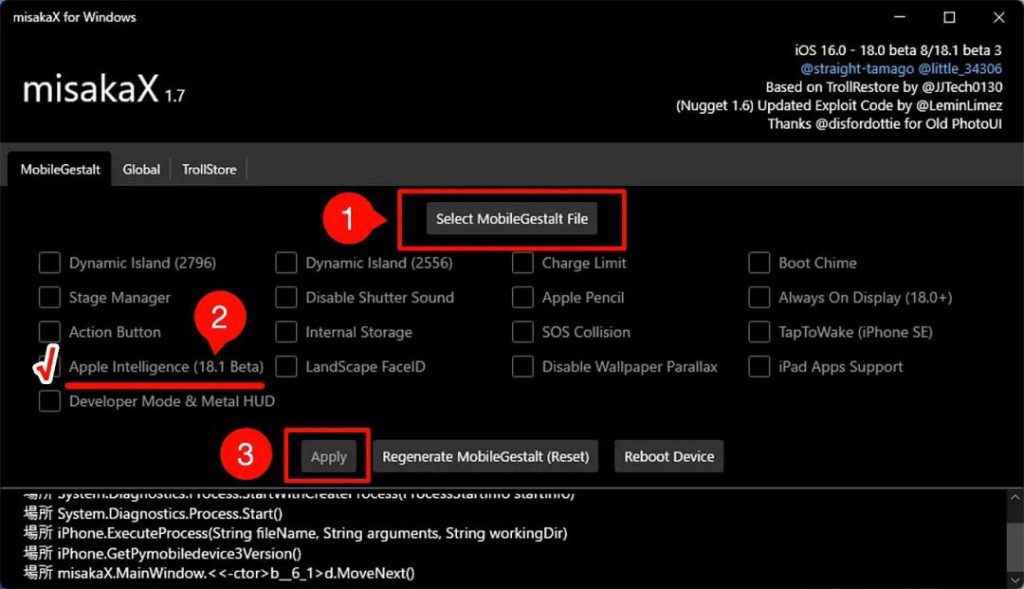Click the Reboot Device button
The image size is (1024, 589).
click(x=668, y=457)
